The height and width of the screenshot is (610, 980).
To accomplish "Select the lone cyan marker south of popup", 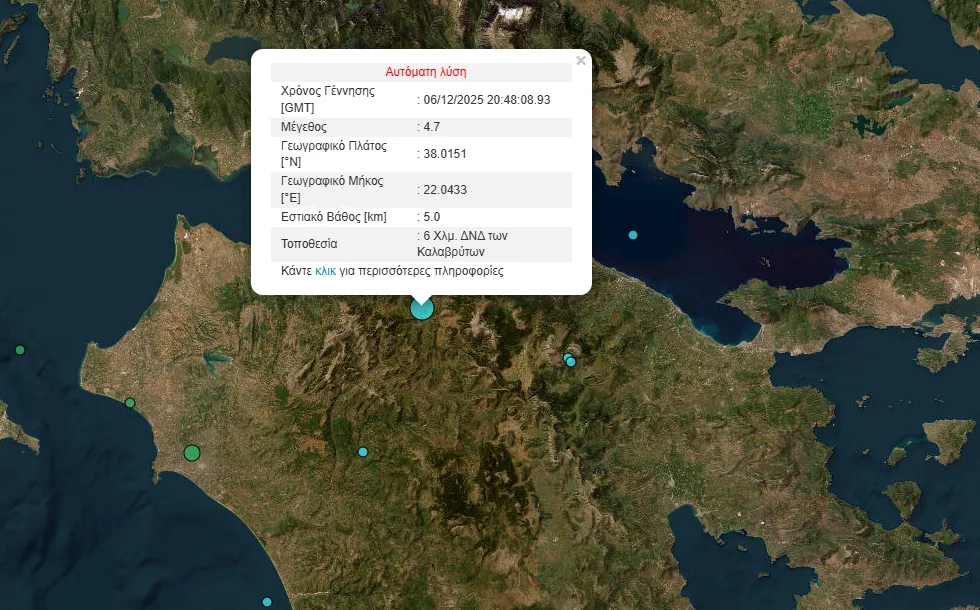I will click(363, 452).
